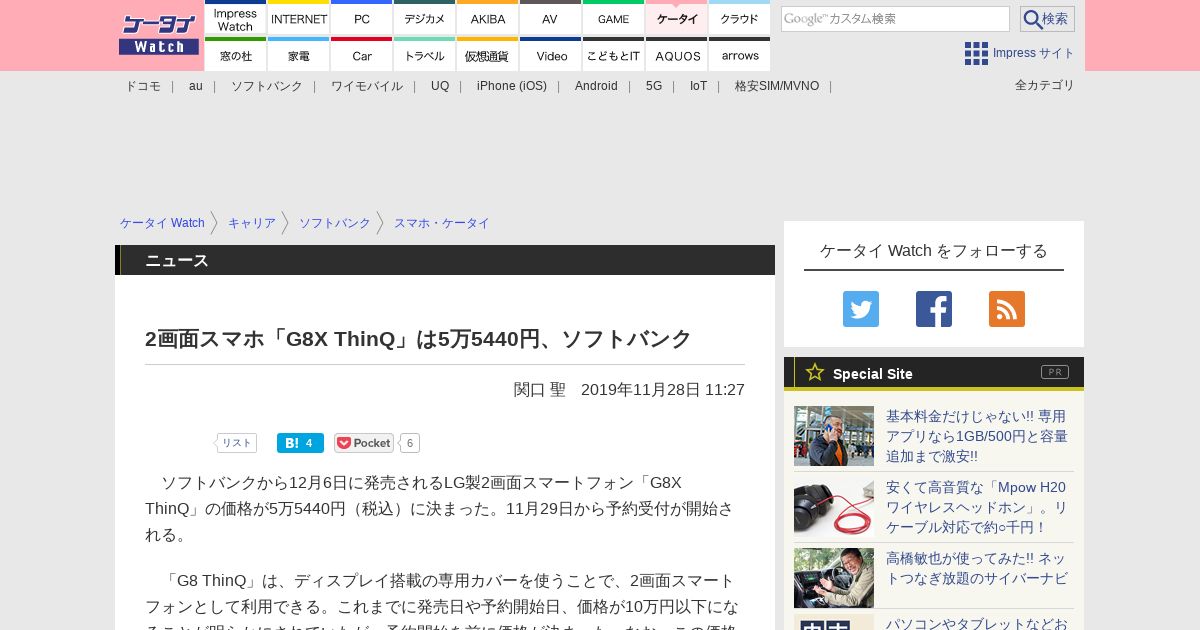Click スマホ・ケータイ breadcrumb link
This screenshot has height=630, width=1200.
442,223
